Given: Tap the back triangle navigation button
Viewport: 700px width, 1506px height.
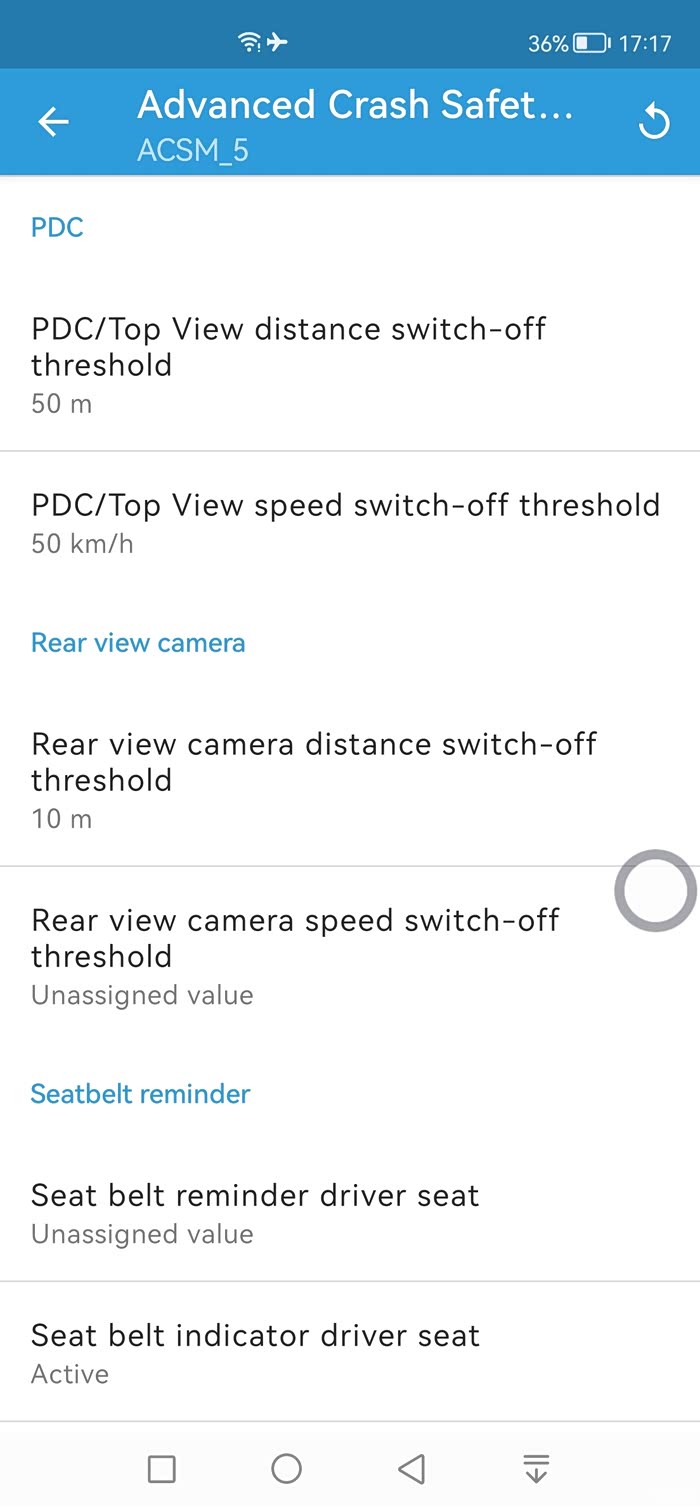Looking at the screenshot, I should click(411, 1468).
